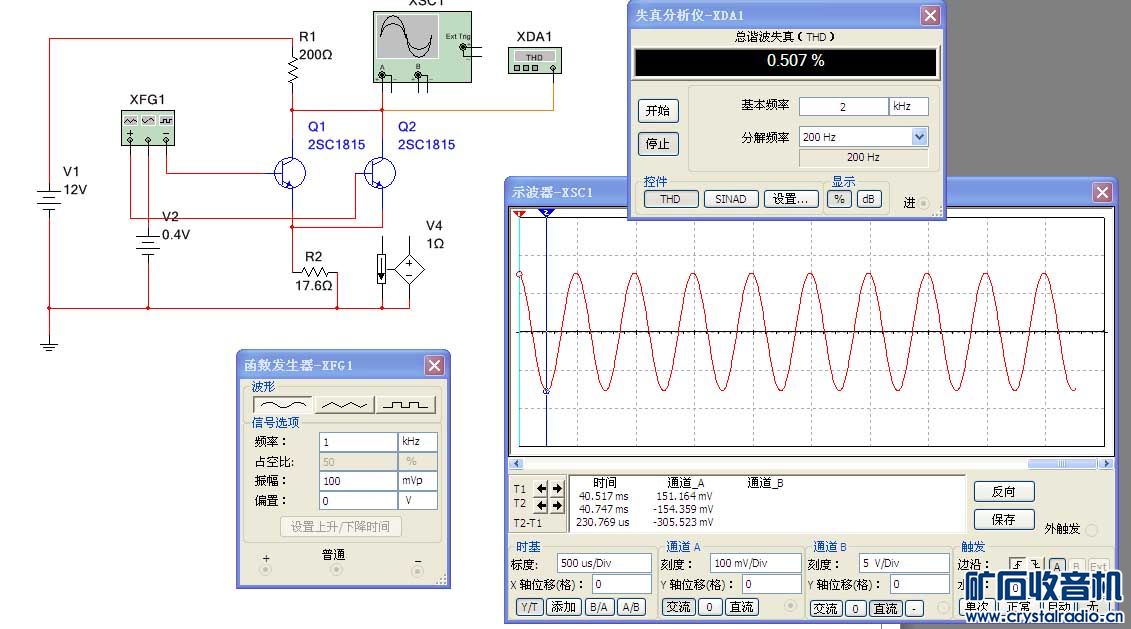Select THD control button
The width and height of the screenshot is (1131, 629).
tap(670, 199)
